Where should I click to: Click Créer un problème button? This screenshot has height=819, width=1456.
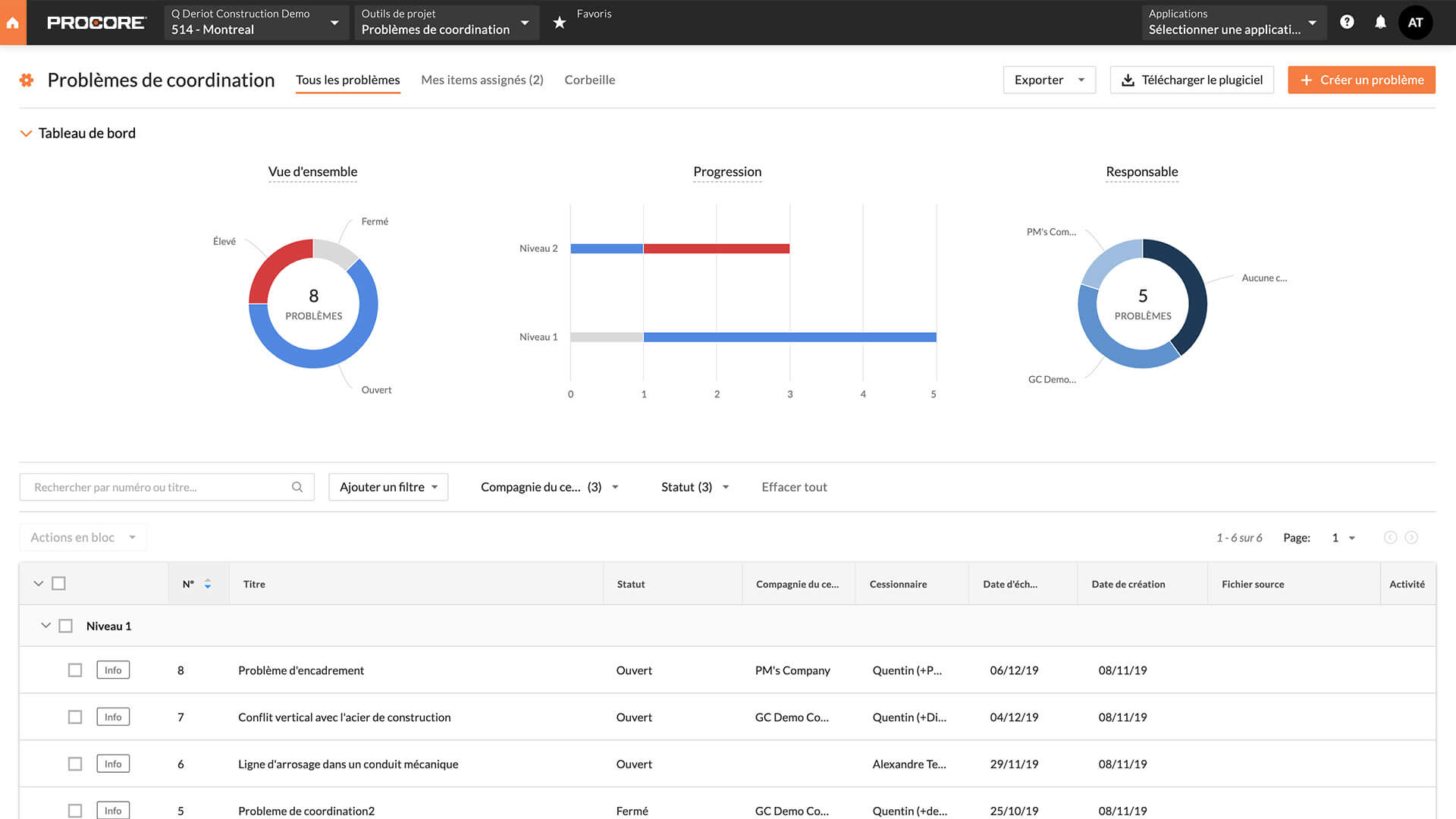click(x=1361, y=80)
